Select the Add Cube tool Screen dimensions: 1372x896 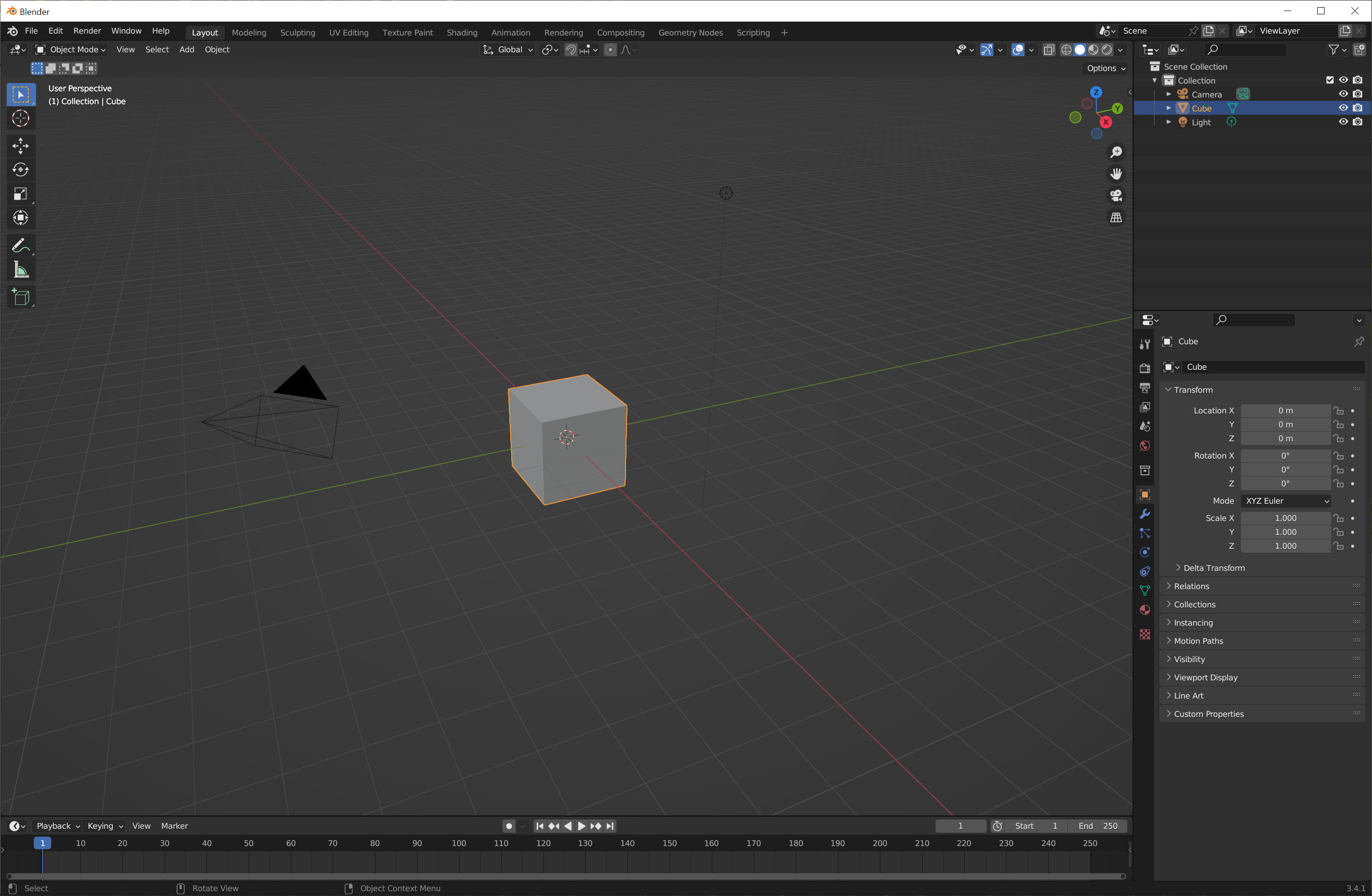(21, 297)
